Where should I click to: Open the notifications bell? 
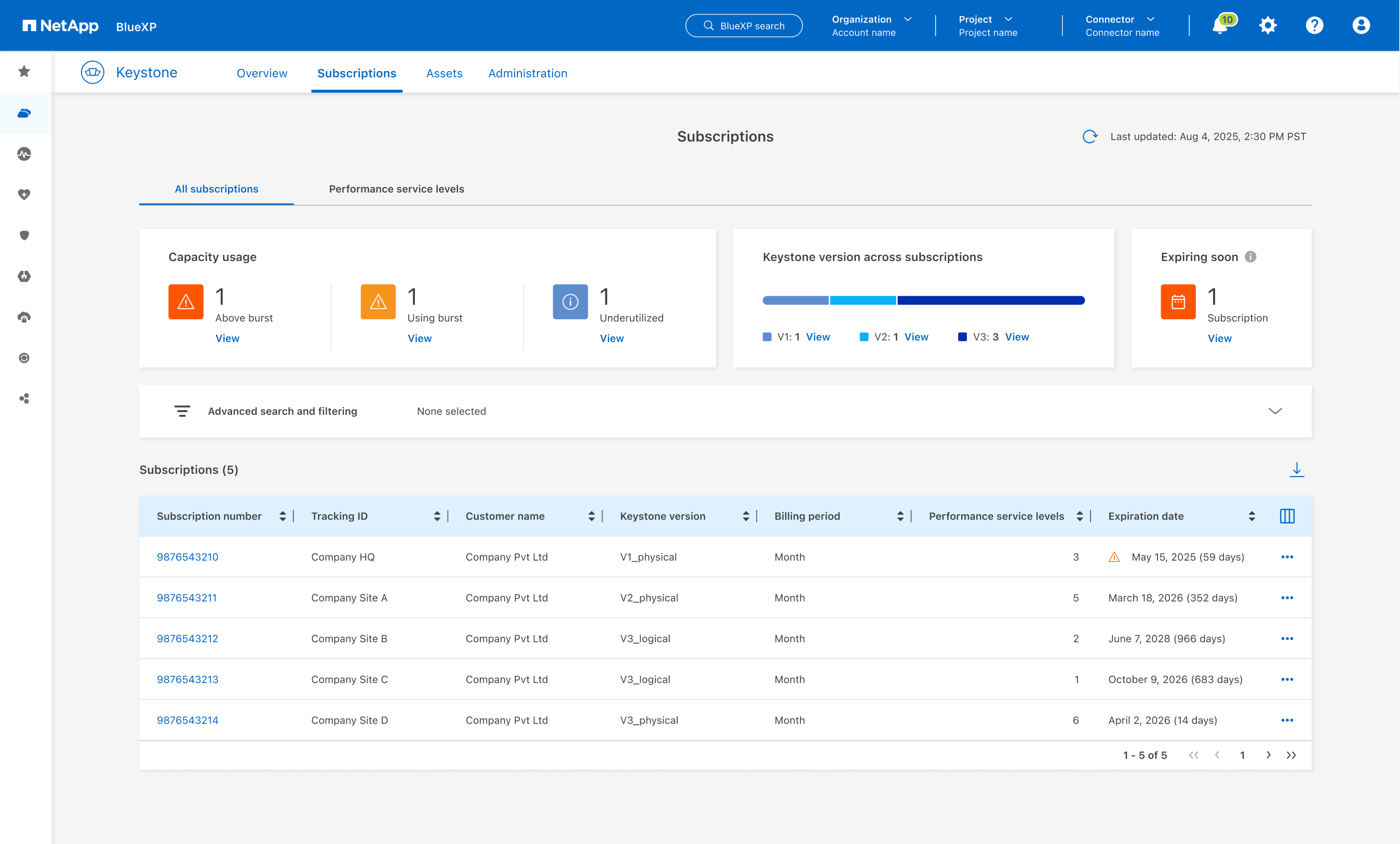[1219, 25]
